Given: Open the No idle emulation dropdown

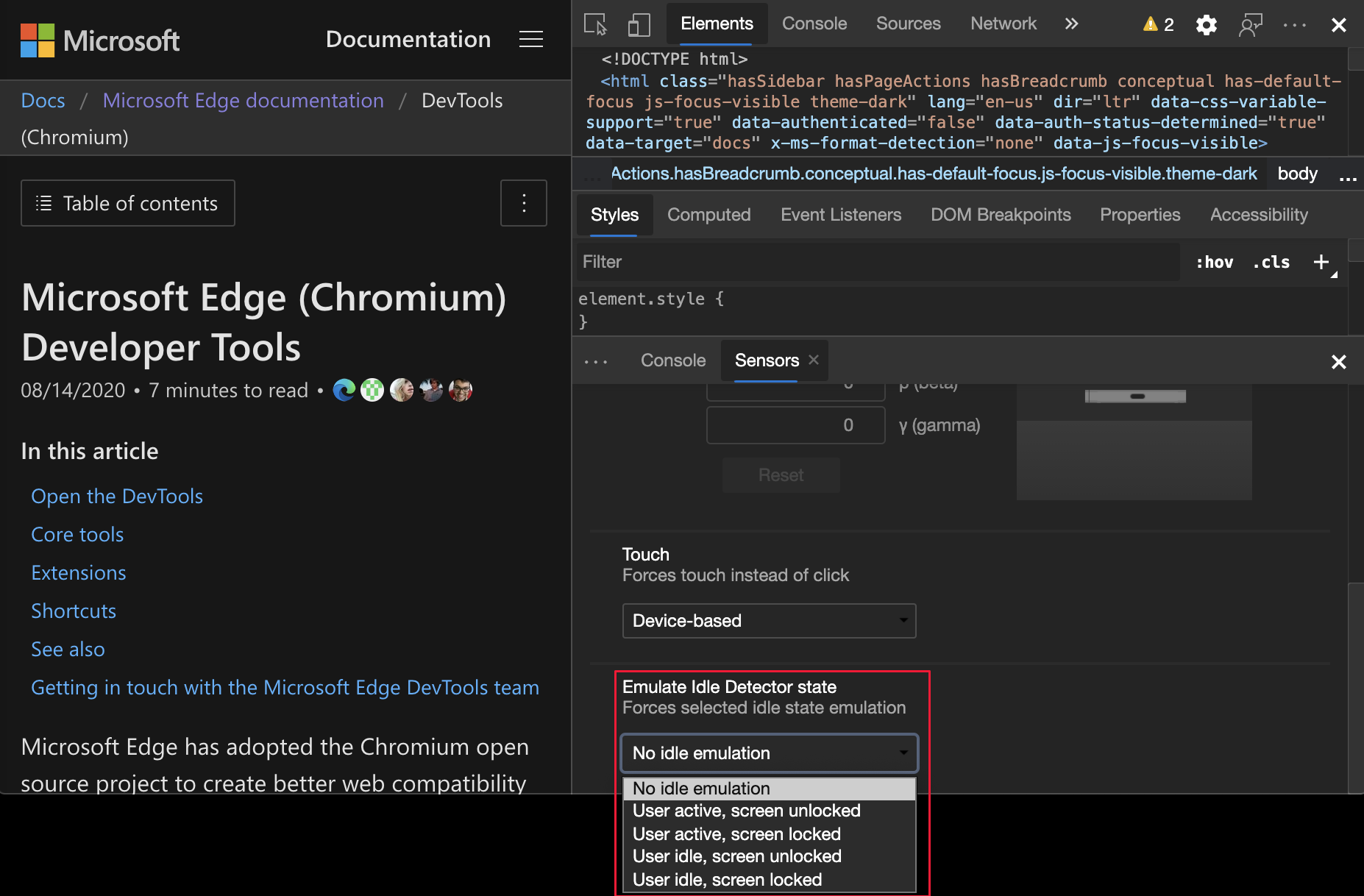Looking at the screenshot, I should pyautogui.click(x=769, y=753).
